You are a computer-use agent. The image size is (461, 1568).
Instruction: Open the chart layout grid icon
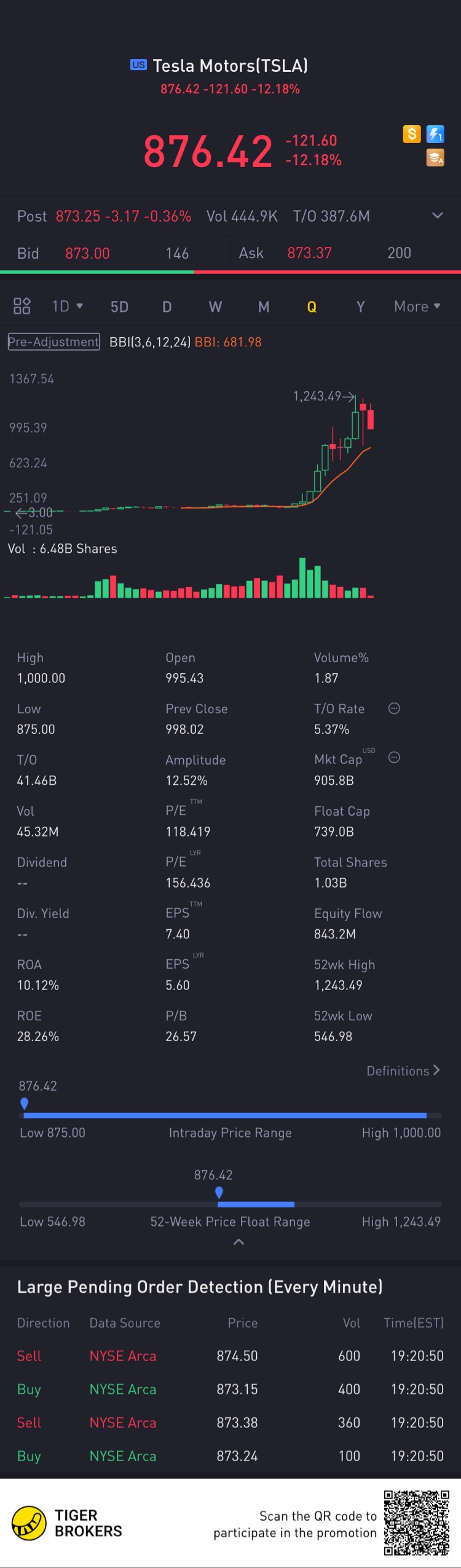pyautogui.click(x=22, y=306)
